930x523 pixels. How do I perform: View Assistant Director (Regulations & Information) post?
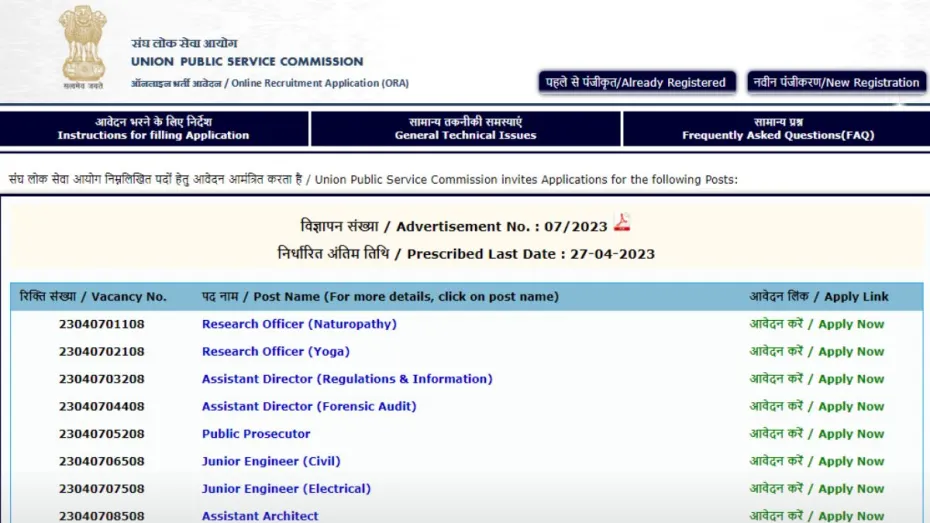point(347,379)
